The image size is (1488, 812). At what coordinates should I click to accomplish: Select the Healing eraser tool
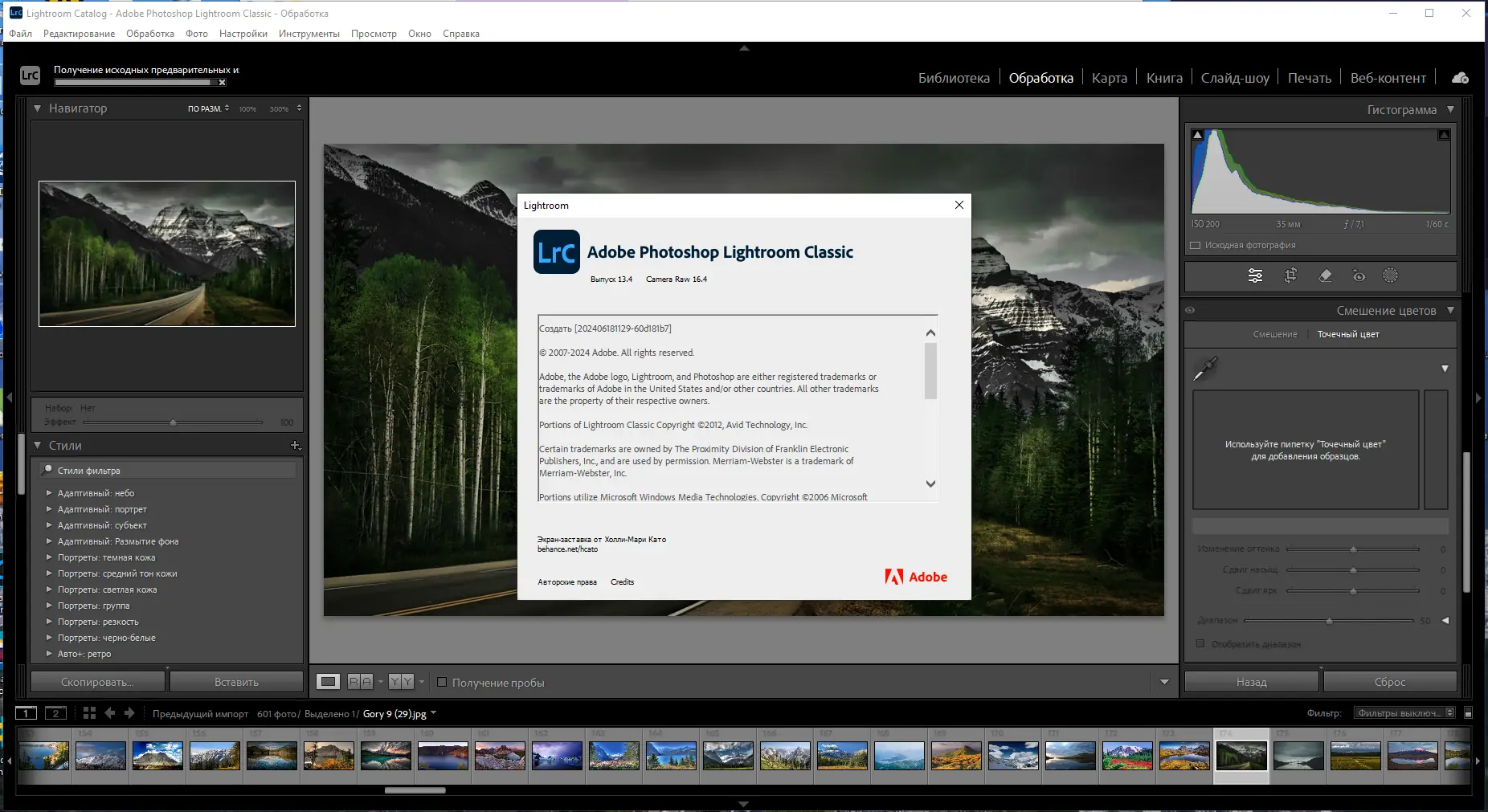point(1325,276)
